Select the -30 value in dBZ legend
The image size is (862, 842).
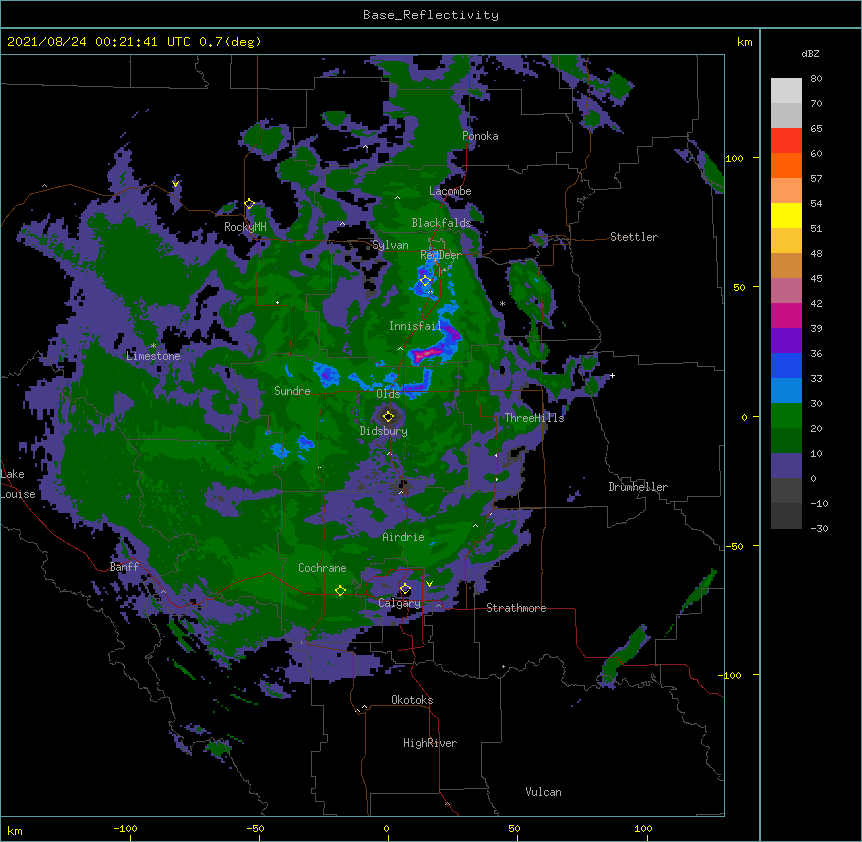(819, 528)
